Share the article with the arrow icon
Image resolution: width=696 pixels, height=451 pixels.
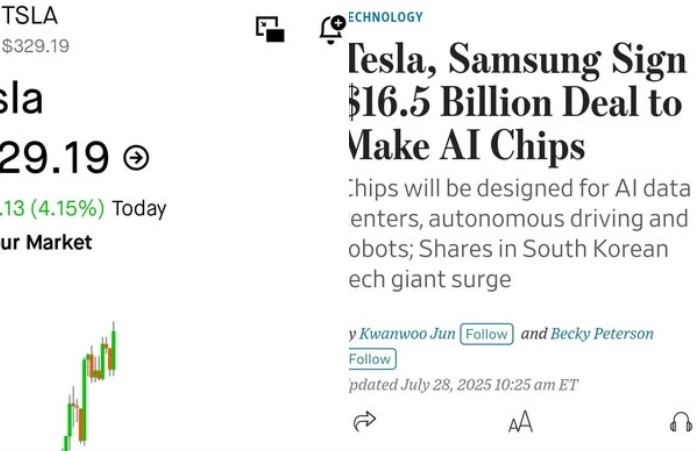pos(364,421)
